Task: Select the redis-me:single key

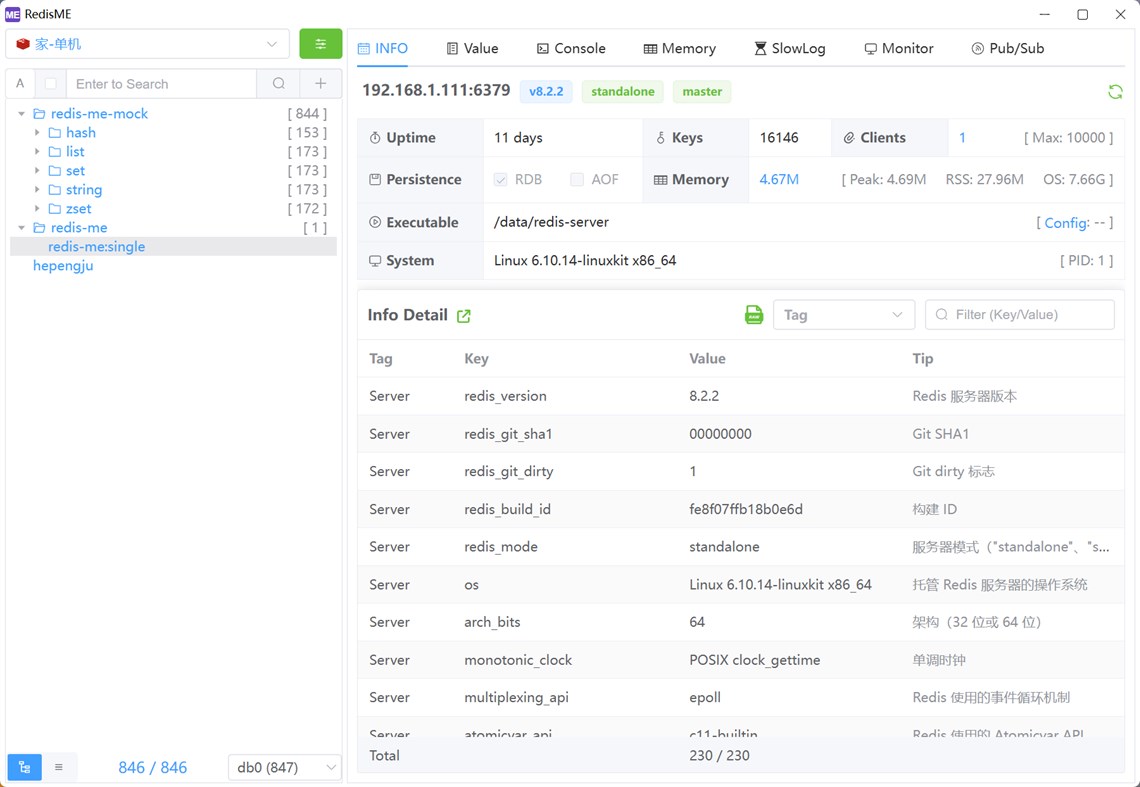Action: point(97,247)
